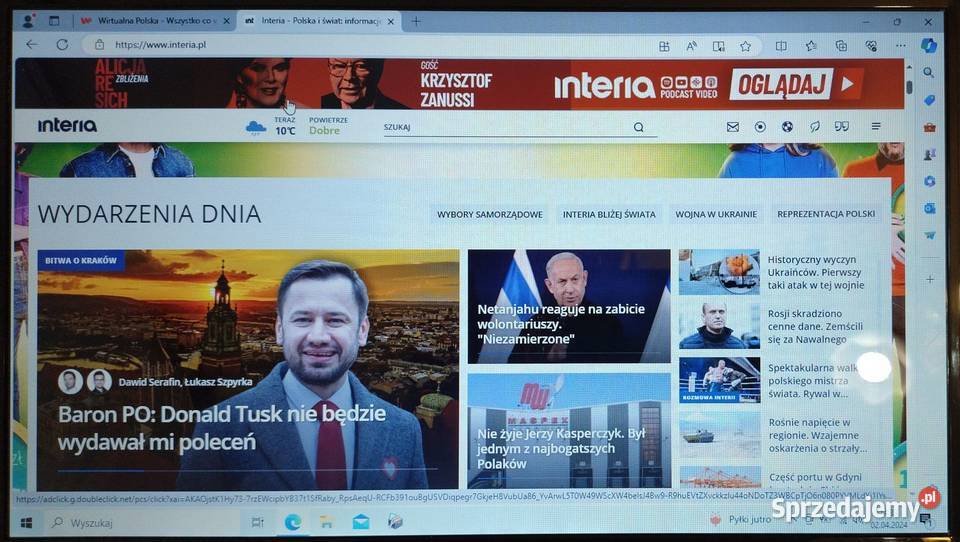Click the Interia sports ball icon
The height and width of the screenshot is (542, 960).
pos(787,127)
